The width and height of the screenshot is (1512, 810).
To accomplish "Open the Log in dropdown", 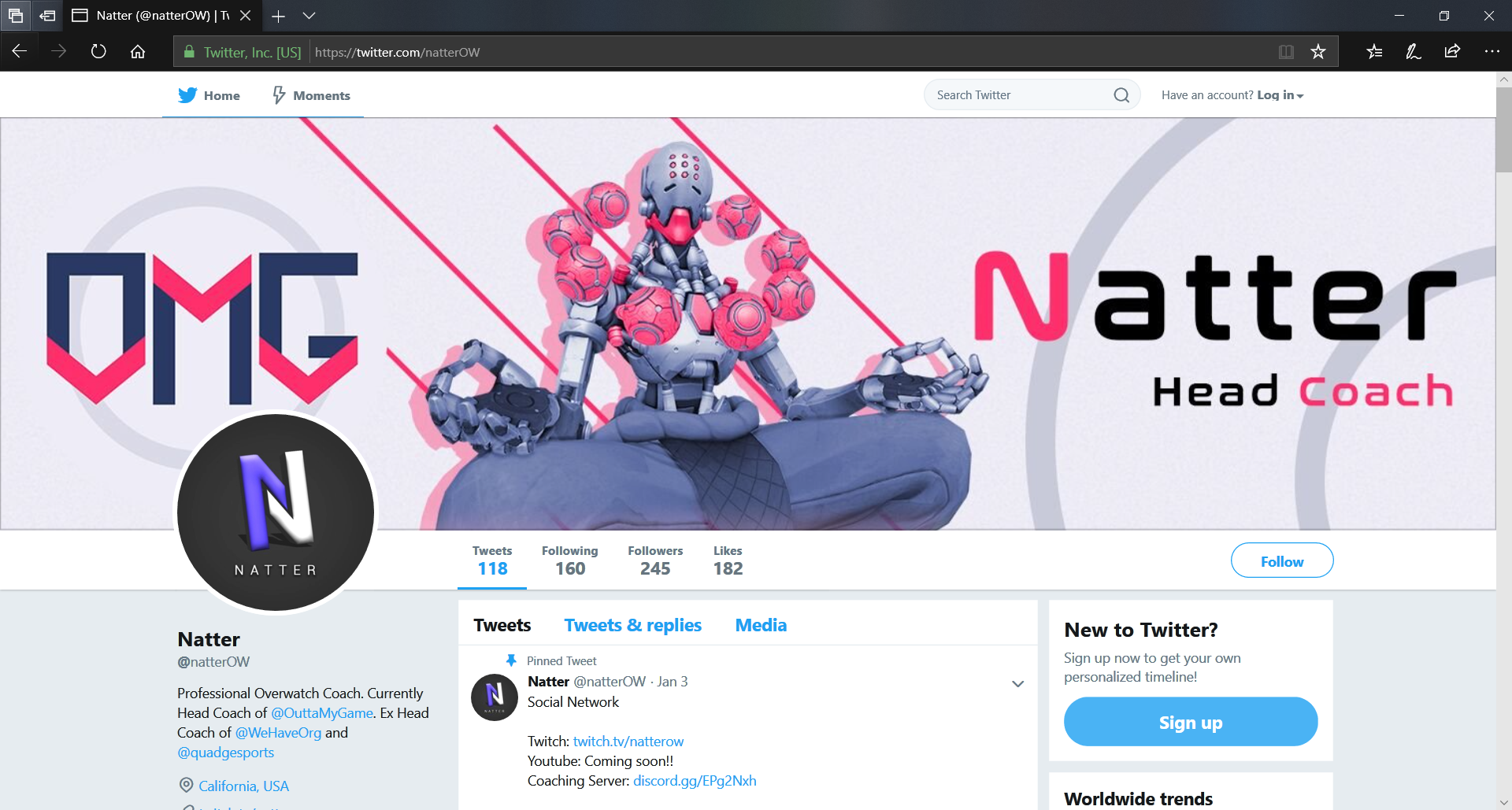I will coord(1280,95).
